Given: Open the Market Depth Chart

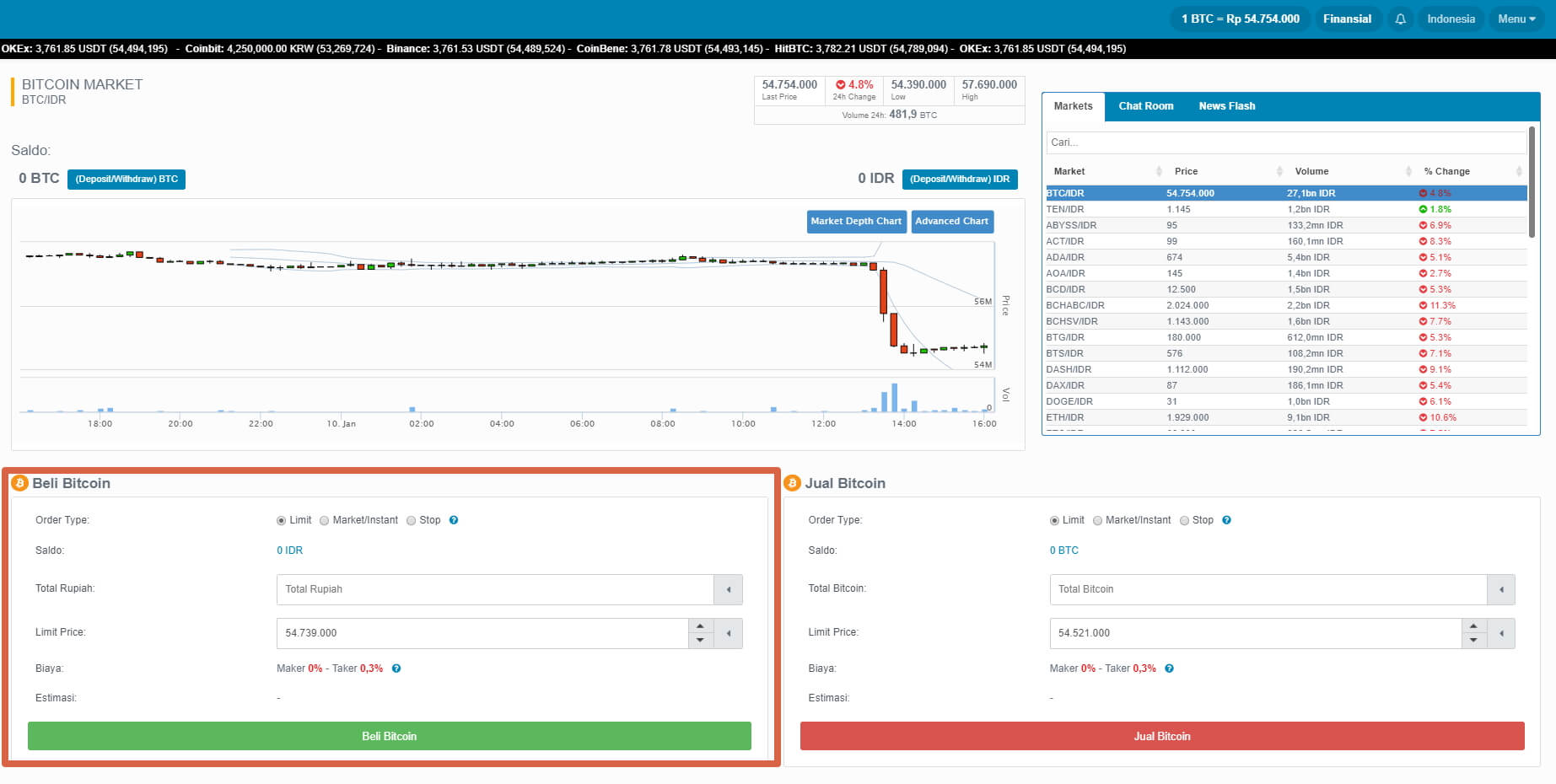Looking at the screenshot, I should pos(856,221).
